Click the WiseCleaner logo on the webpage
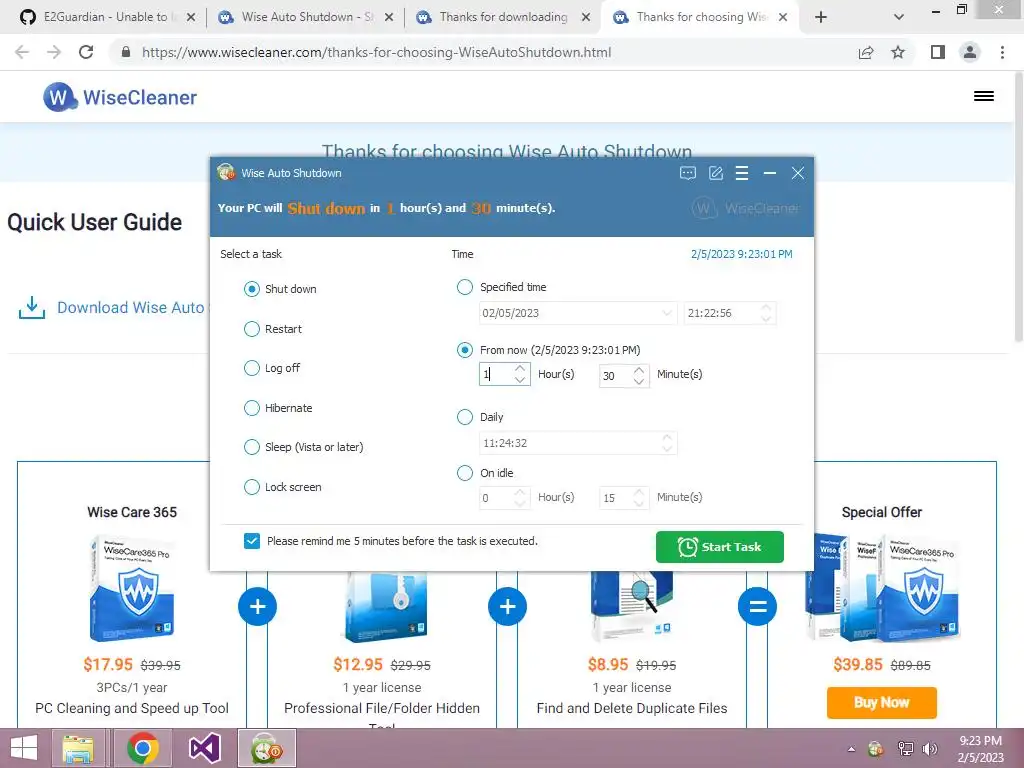Viewport: 1024px width, 768px height. (x=120, y=97)
